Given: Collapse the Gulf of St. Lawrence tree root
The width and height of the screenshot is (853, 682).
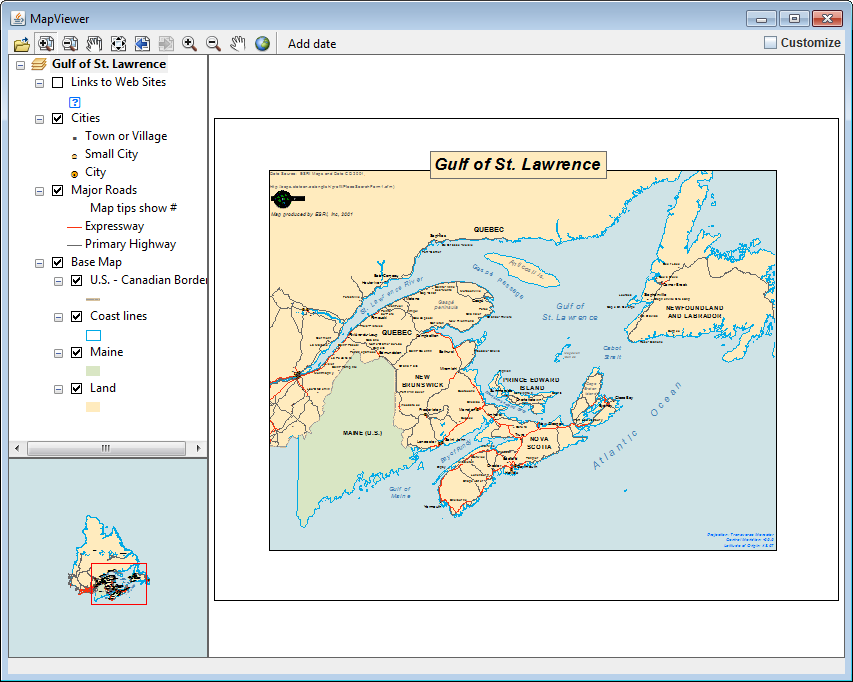Looking at the screenshot, I should coord(21,64).
